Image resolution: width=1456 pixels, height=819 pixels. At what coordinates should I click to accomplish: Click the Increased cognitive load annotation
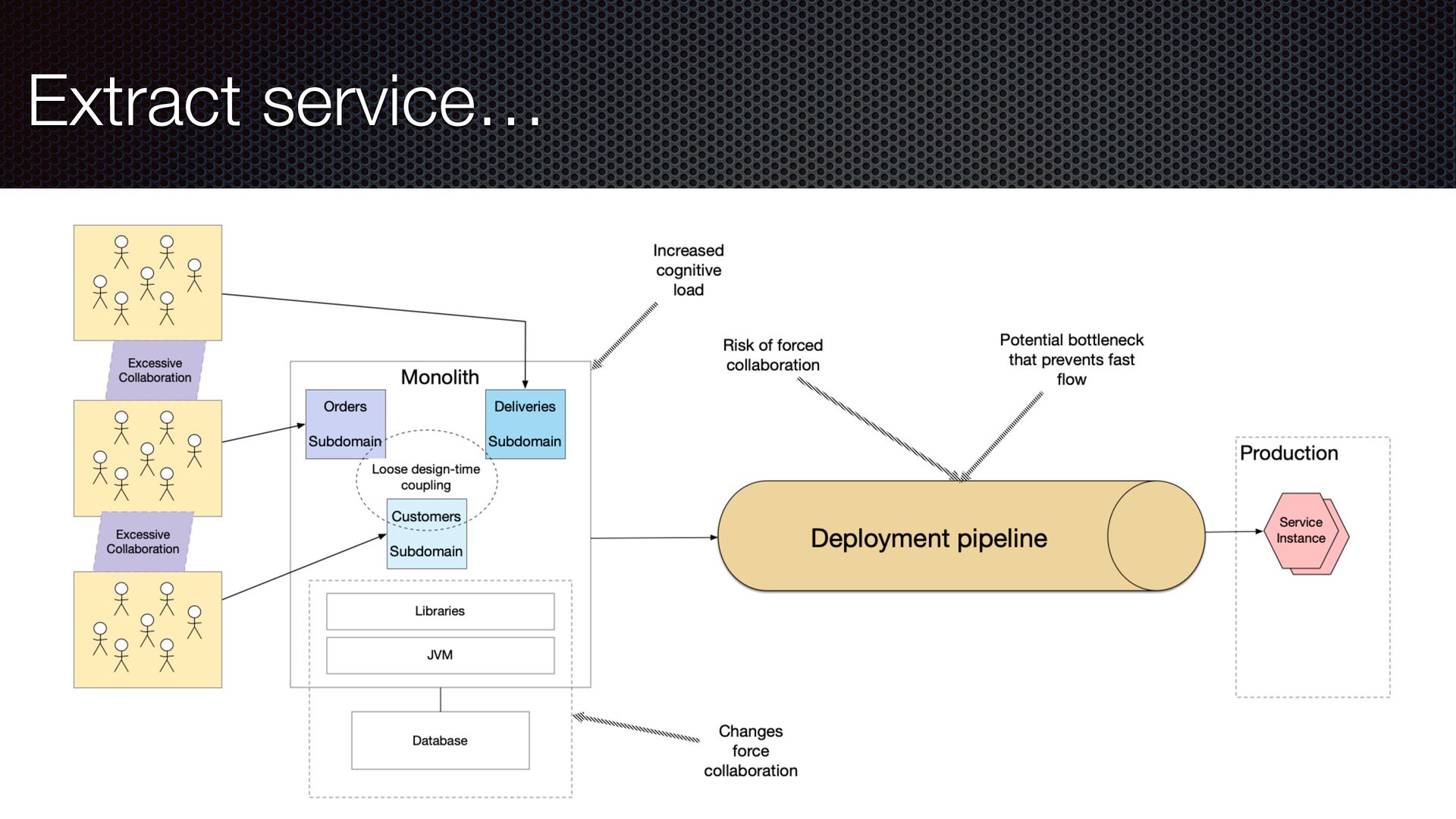pos(688,270)
